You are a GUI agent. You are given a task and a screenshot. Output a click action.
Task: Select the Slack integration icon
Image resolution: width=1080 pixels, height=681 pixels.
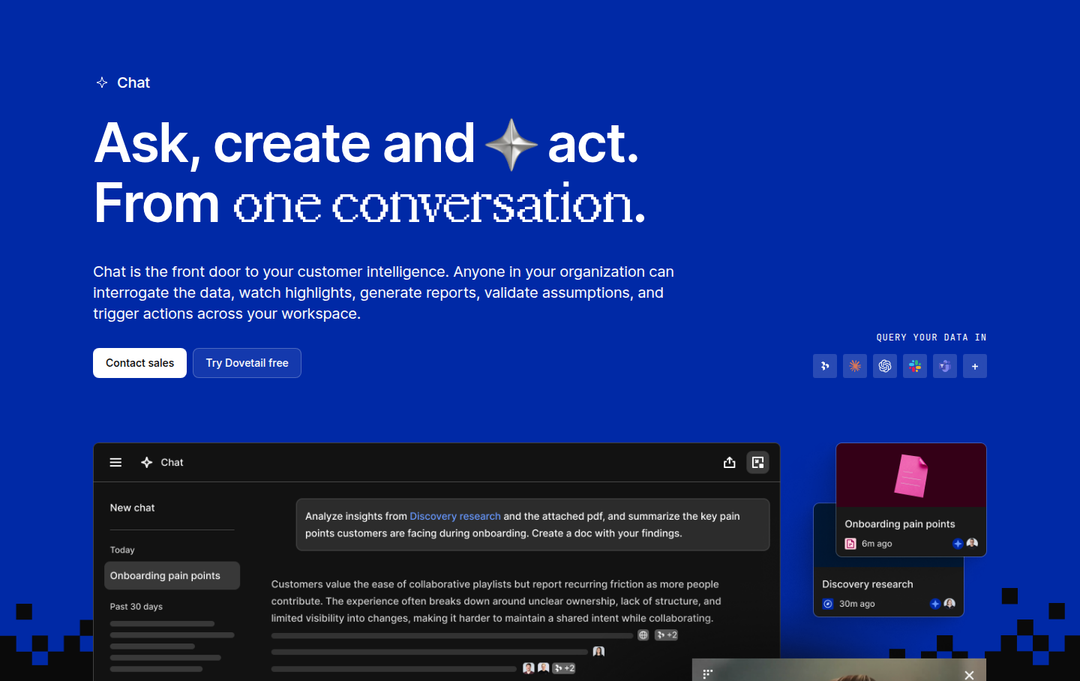pos(915,366)
